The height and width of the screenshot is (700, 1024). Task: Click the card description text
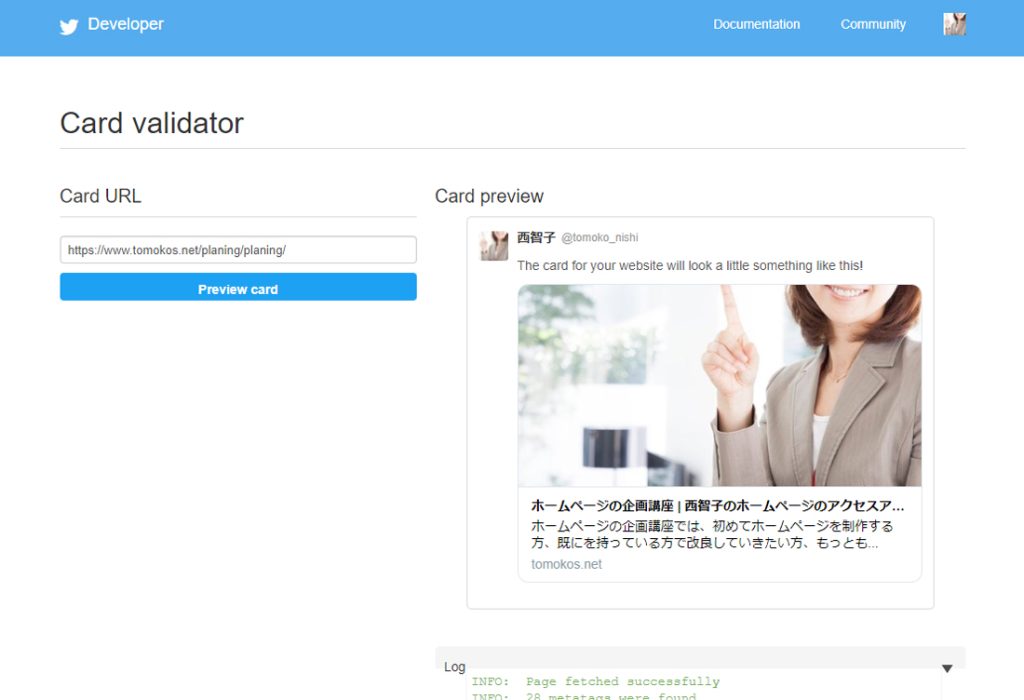[x=712, y=534]
